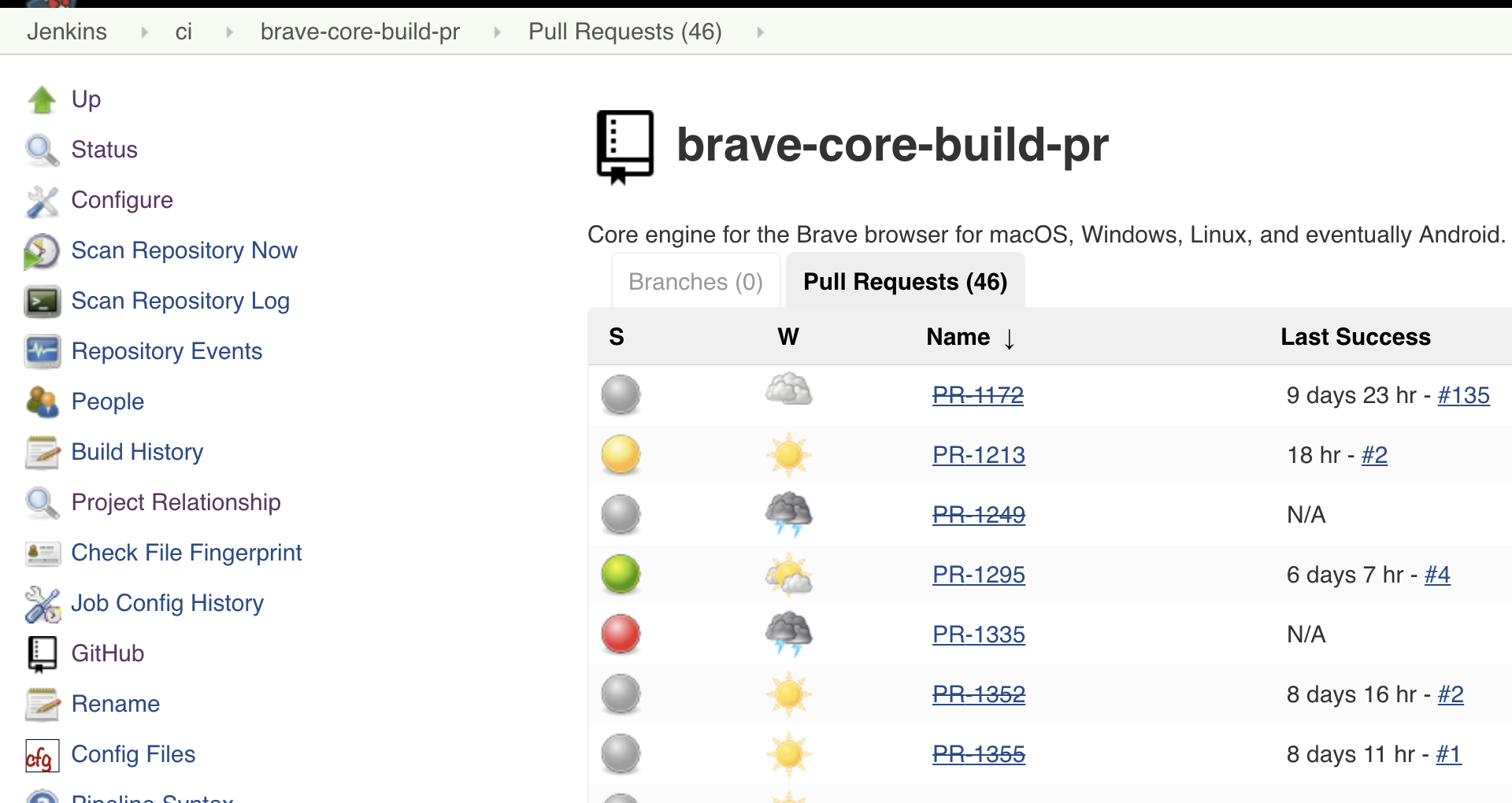Click the red status ball for PR-1335
Image resolution: width=1512 pixels, height=803 pixels.
point(621,634)
